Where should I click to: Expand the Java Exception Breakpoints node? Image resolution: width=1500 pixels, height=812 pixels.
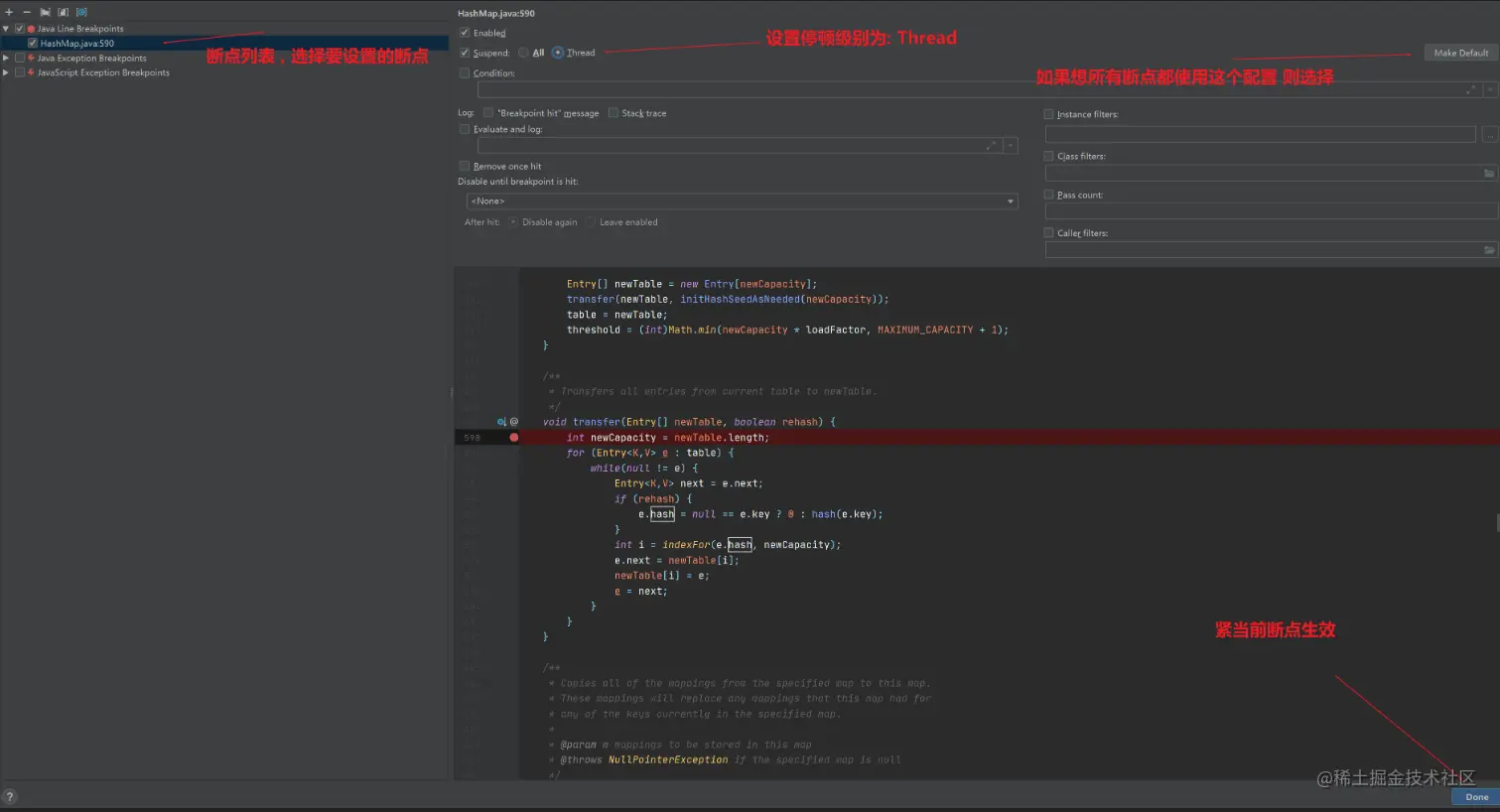coord(6,58)
